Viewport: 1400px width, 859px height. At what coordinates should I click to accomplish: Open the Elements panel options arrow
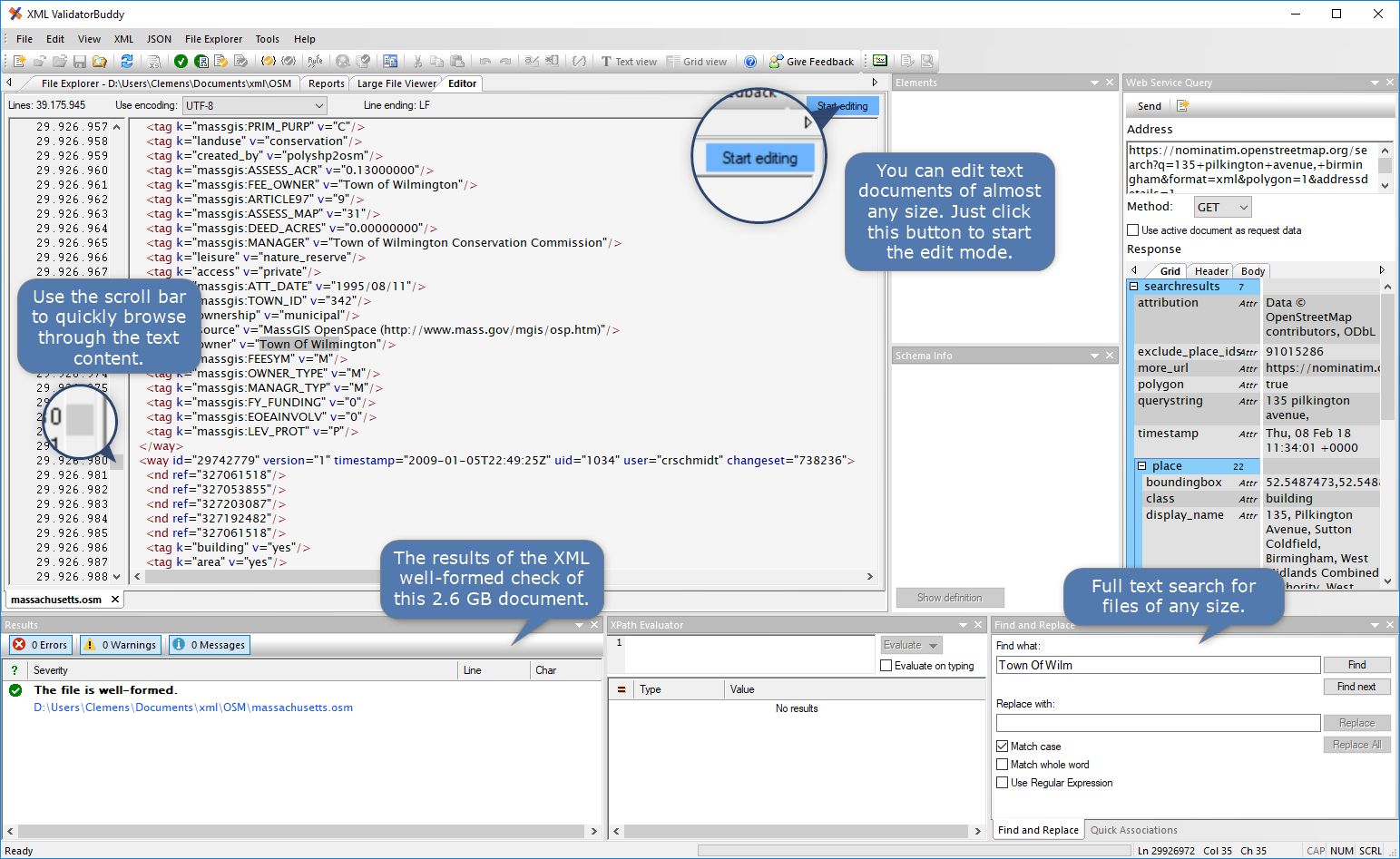[x=1094, y=83]
